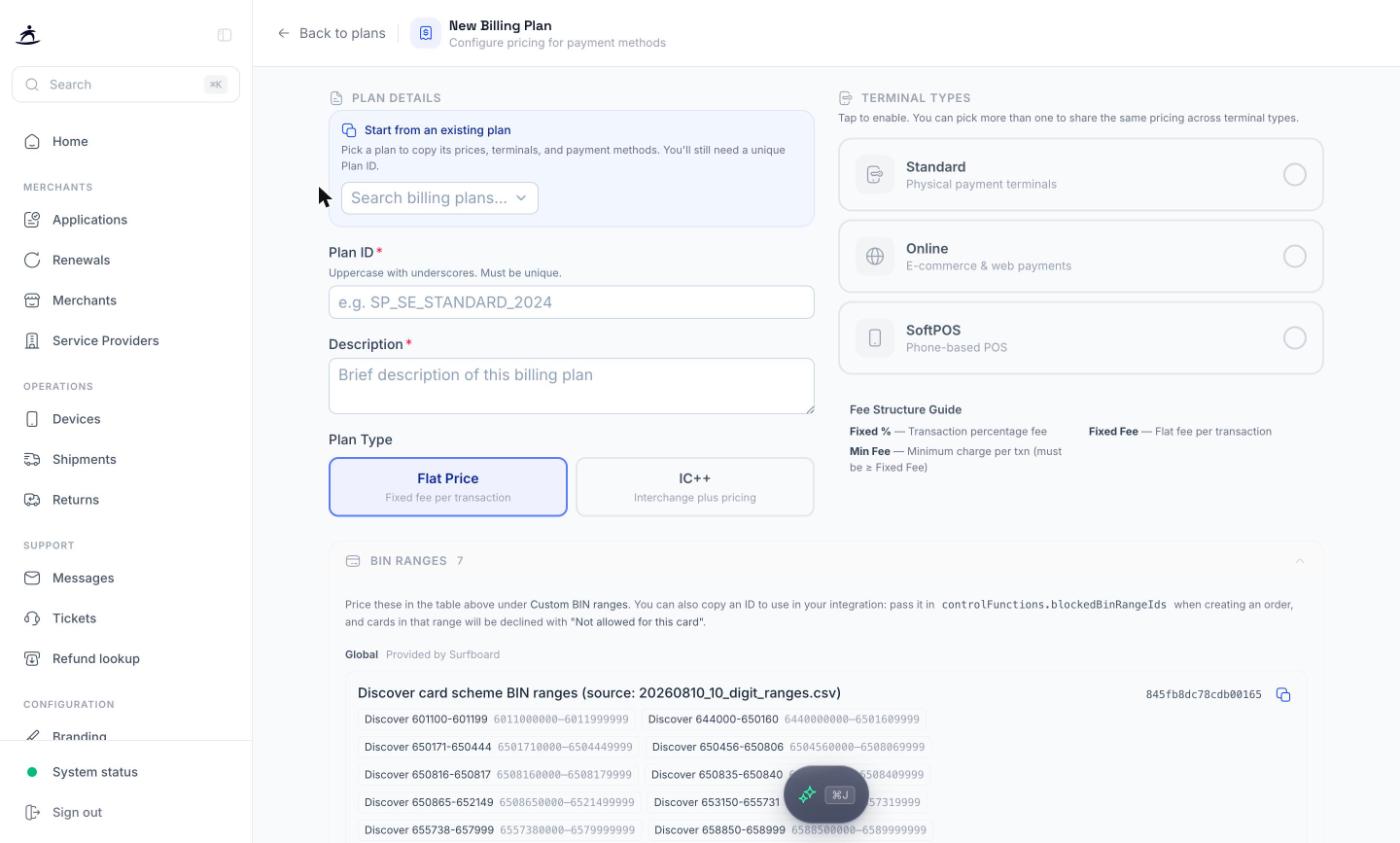Click the Shipments truck icon
1400x843 pixels.
click(x=32, y=460)
